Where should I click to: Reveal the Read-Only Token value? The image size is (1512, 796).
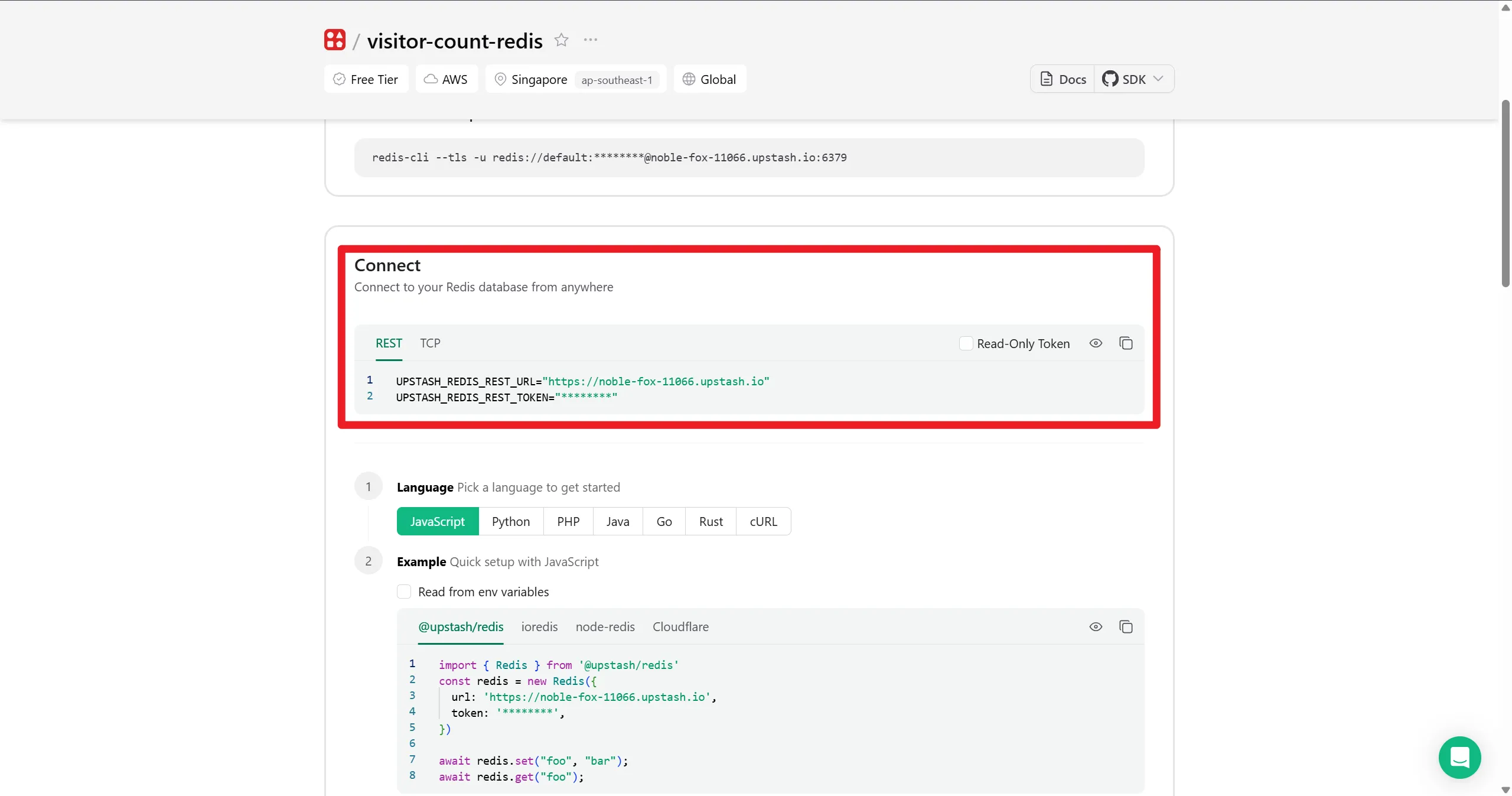coord(1096,343)
